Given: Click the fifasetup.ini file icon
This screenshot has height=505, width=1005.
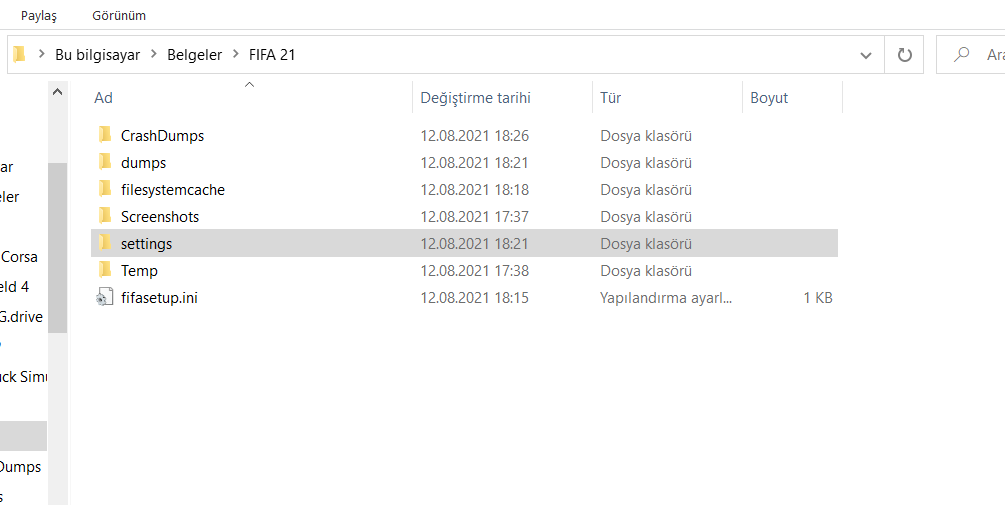Looking at the screenshot, I should pyautogui.click(x=104, y=297).
